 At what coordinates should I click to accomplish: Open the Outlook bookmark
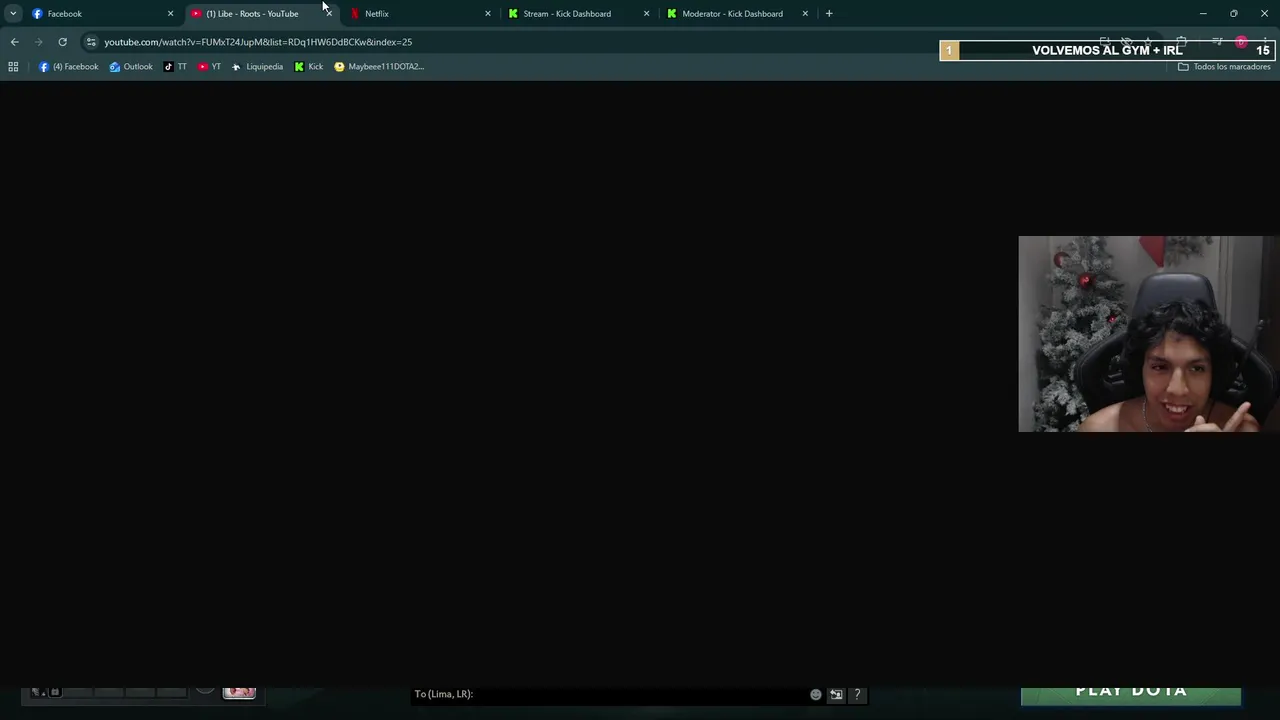[x=131, y=67]
